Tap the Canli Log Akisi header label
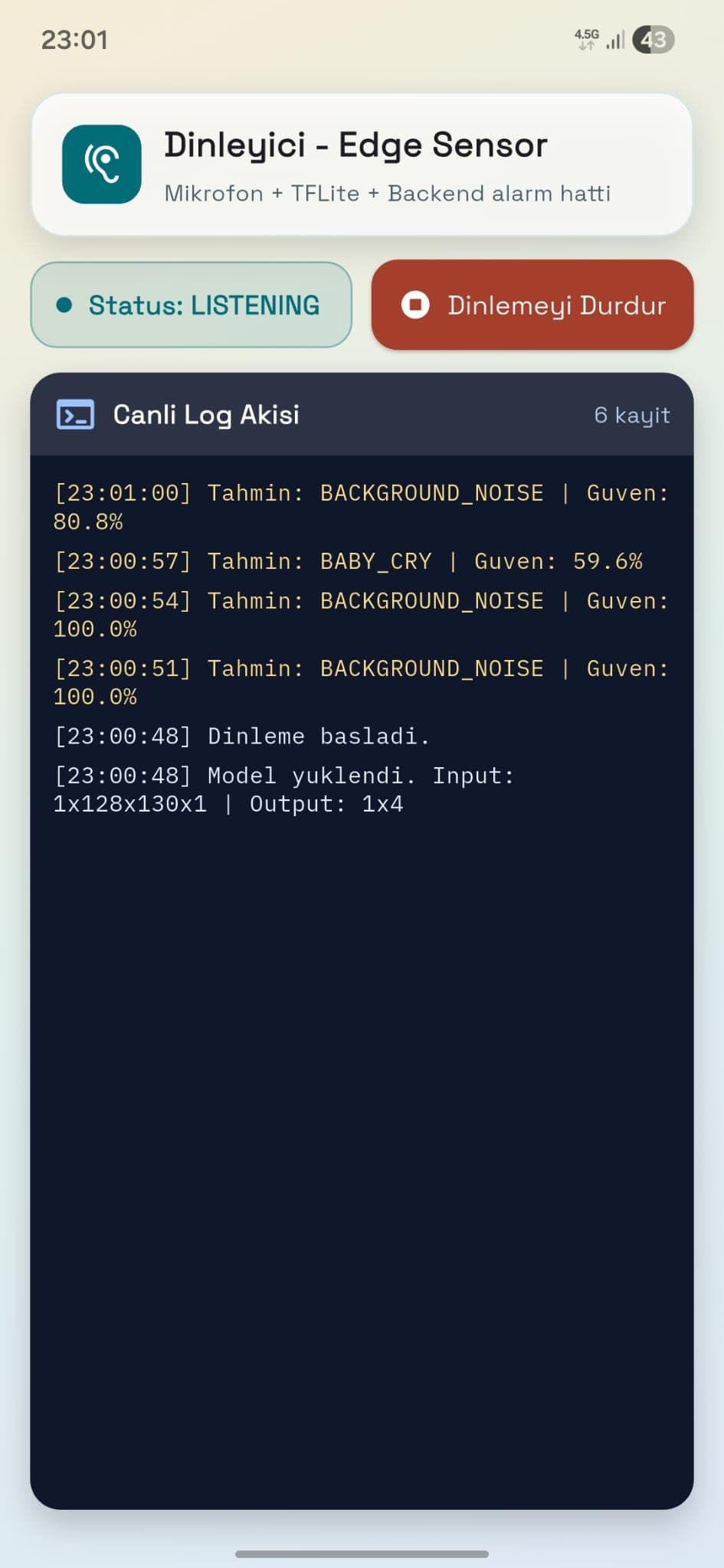 (x=206, y=415)
